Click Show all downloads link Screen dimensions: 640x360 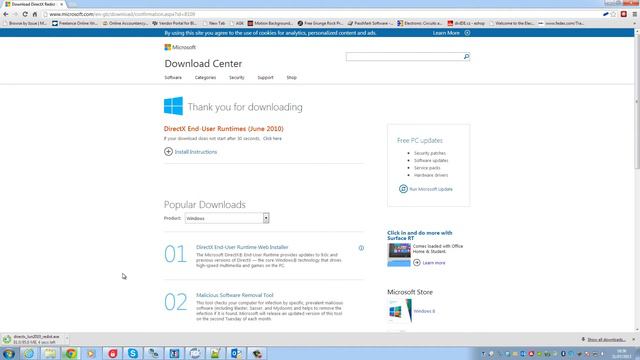click(606, 340)
